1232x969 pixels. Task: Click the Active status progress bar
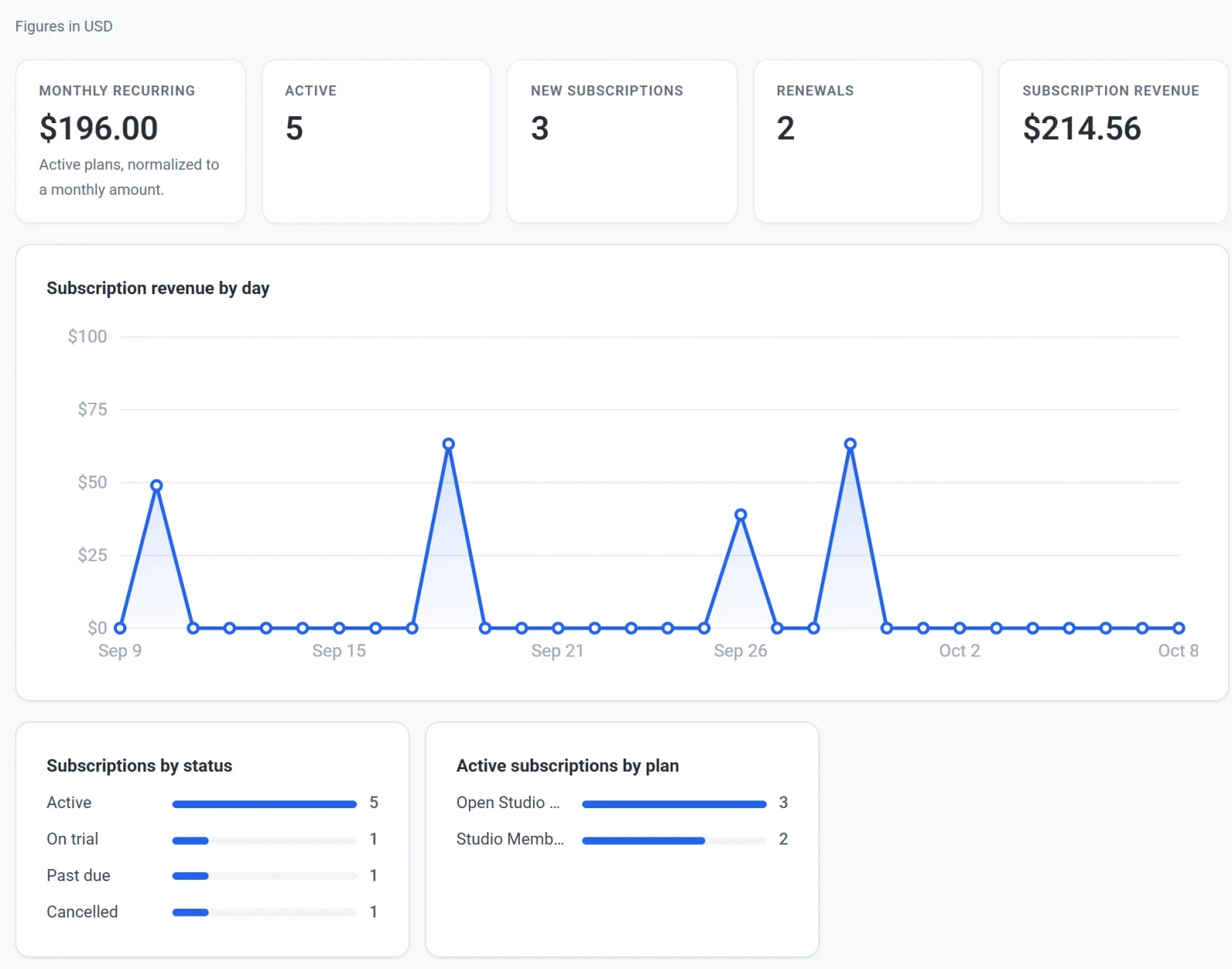click(265, 804)
